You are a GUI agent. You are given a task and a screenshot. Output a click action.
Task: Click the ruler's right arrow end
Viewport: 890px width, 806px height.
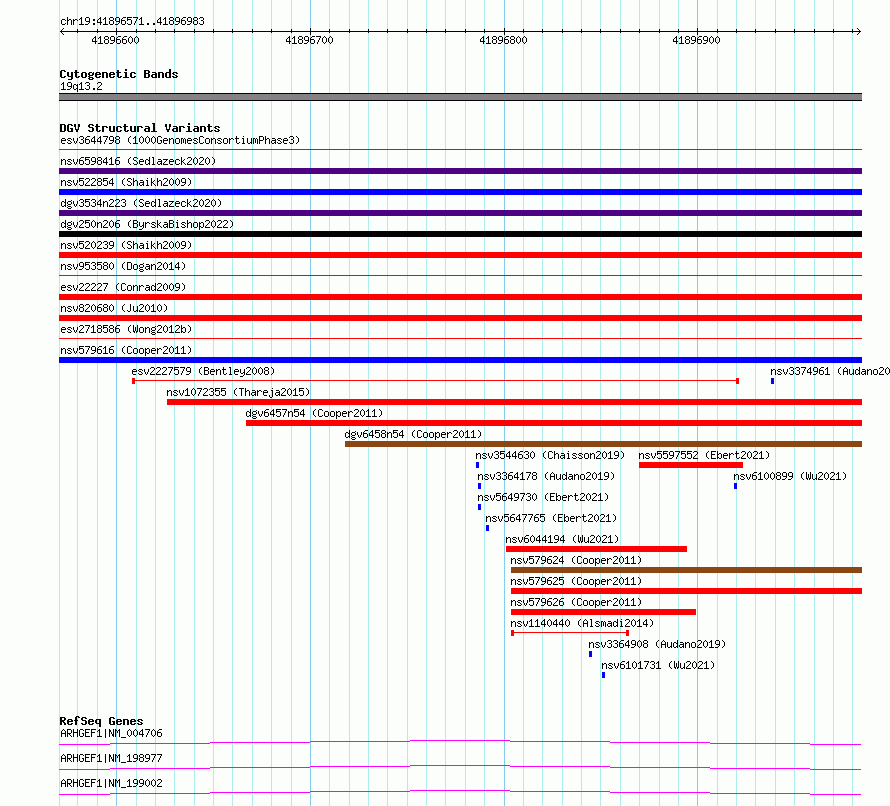(x=858, y=31)
